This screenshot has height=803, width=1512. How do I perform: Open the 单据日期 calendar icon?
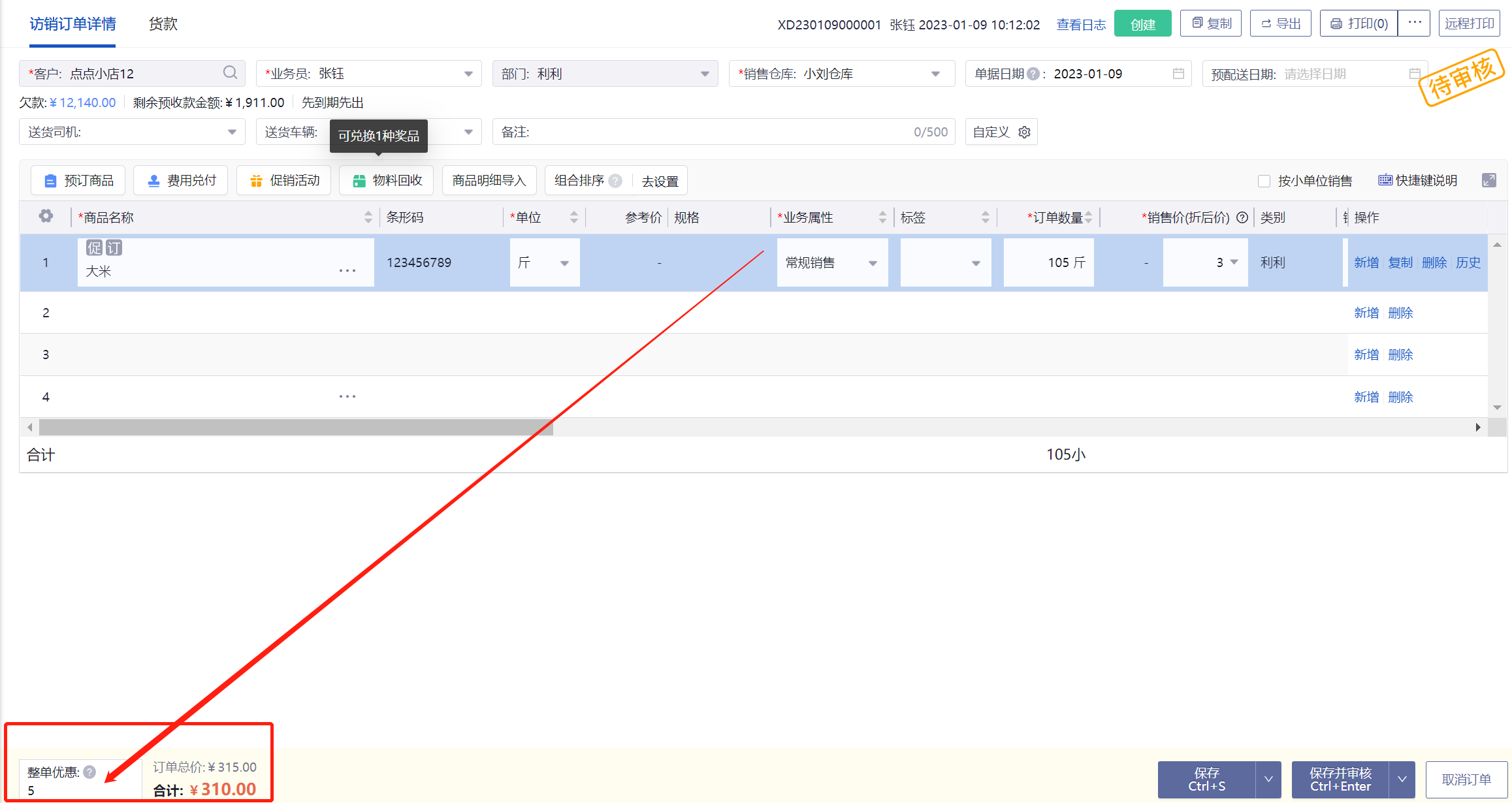1178,74
